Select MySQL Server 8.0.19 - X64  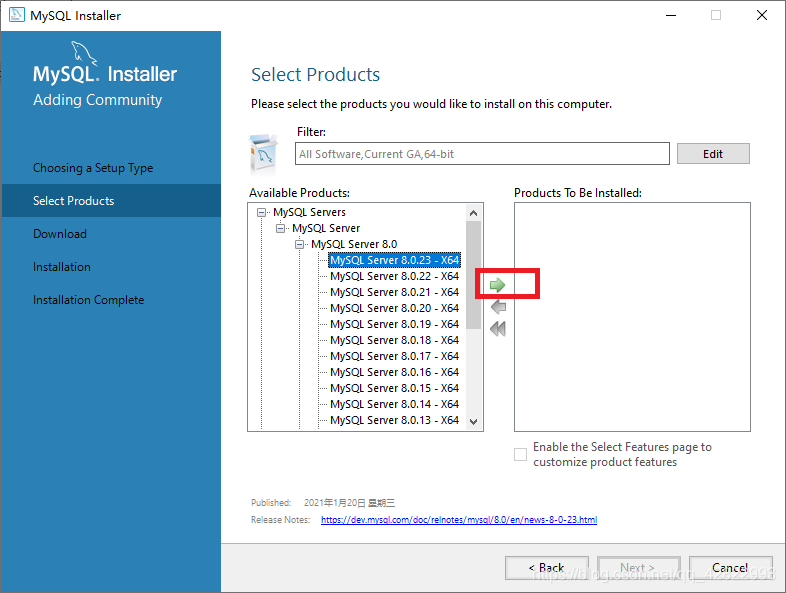coord(395,324)
